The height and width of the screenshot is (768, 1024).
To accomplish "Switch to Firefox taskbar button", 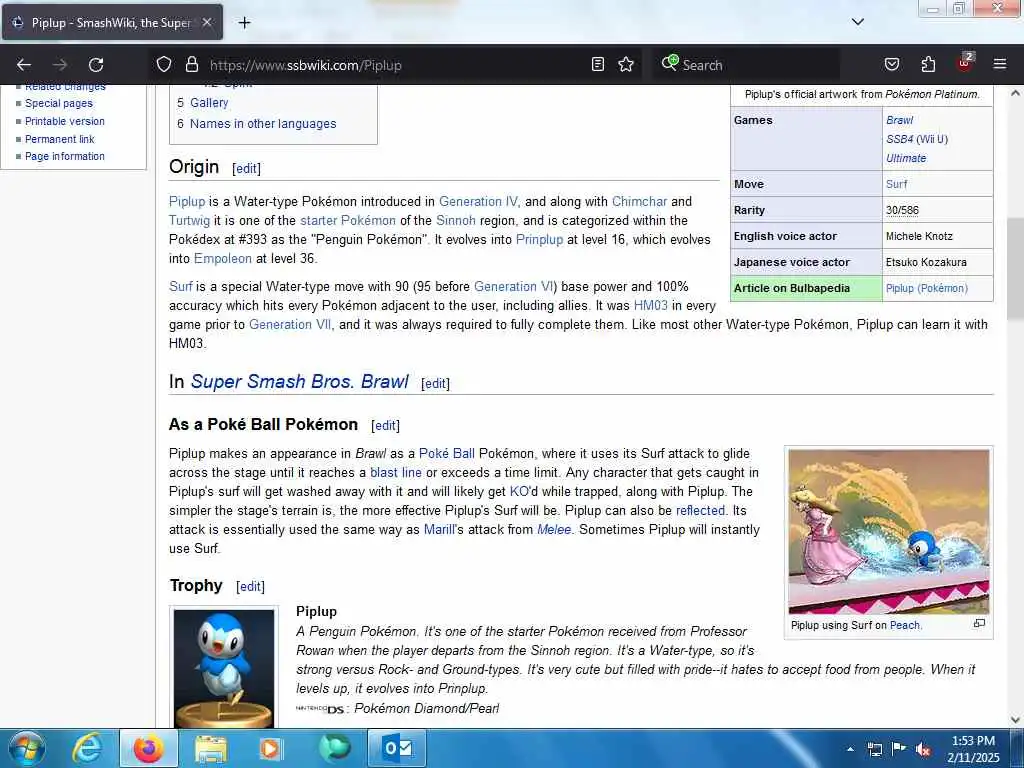I will point(149,748).
